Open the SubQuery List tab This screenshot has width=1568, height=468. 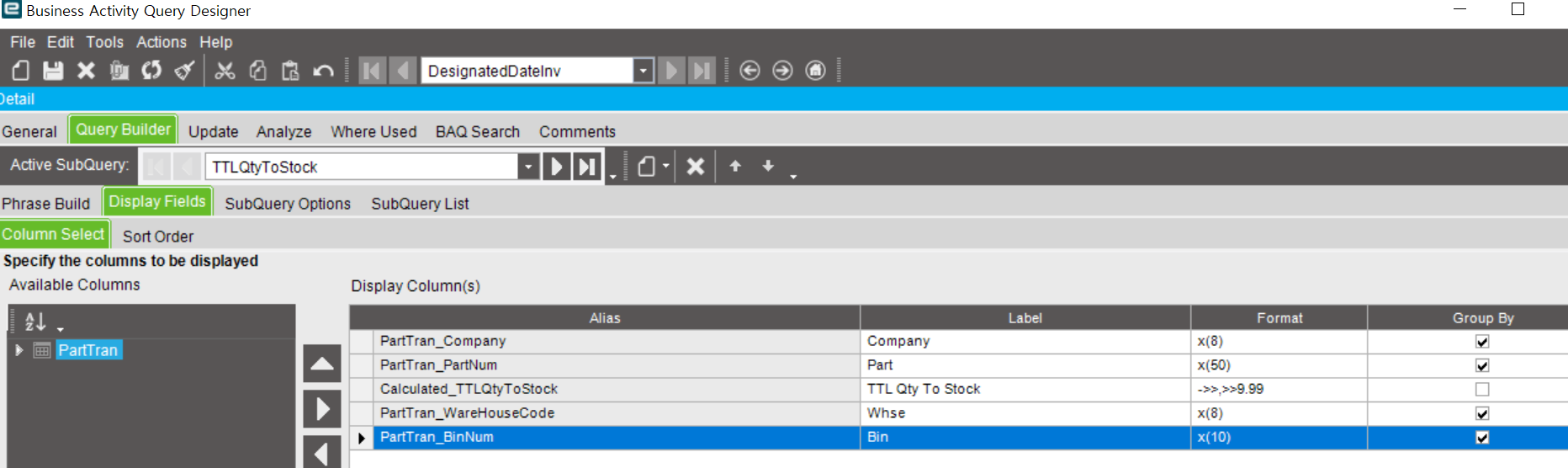[x=421, y=204]
